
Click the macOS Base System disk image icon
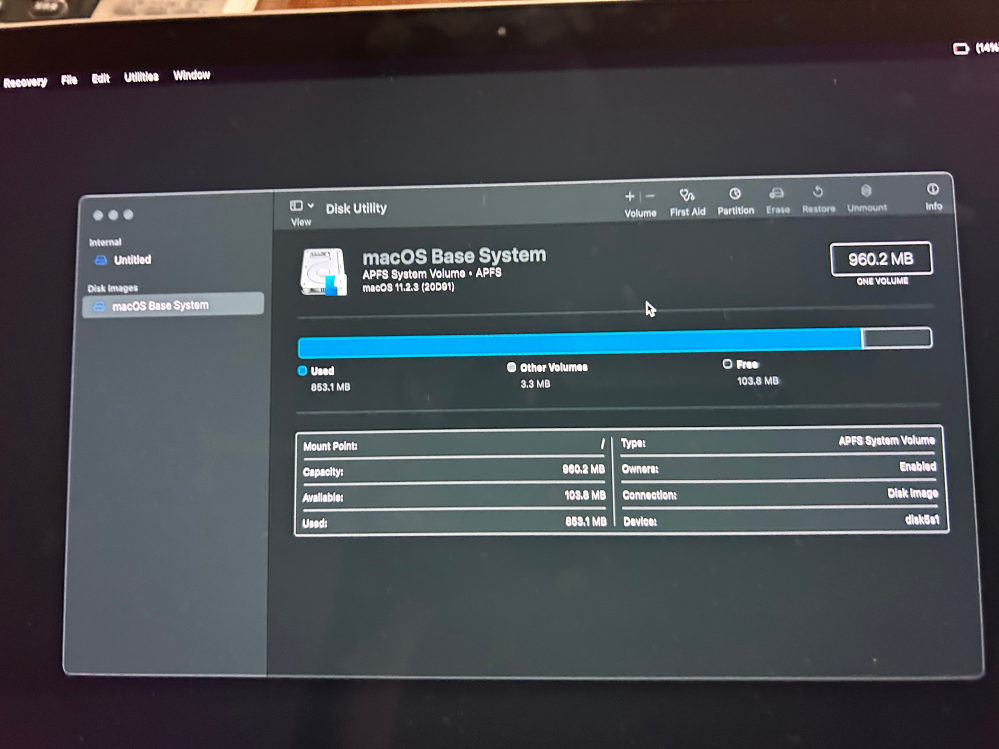324,272
